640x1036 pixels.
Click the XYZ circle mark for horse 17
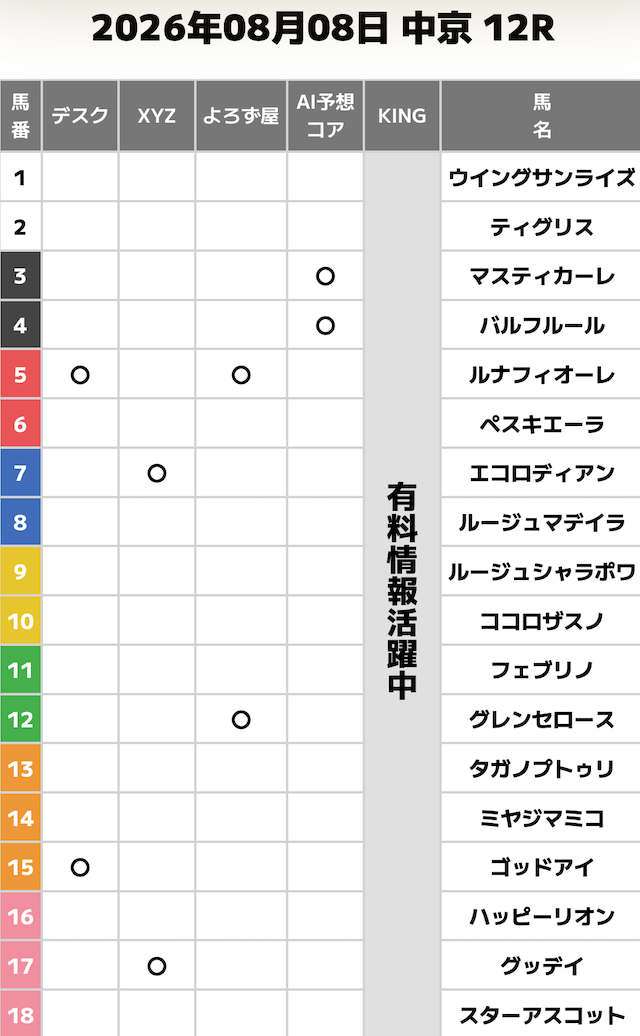coord(157,966)
